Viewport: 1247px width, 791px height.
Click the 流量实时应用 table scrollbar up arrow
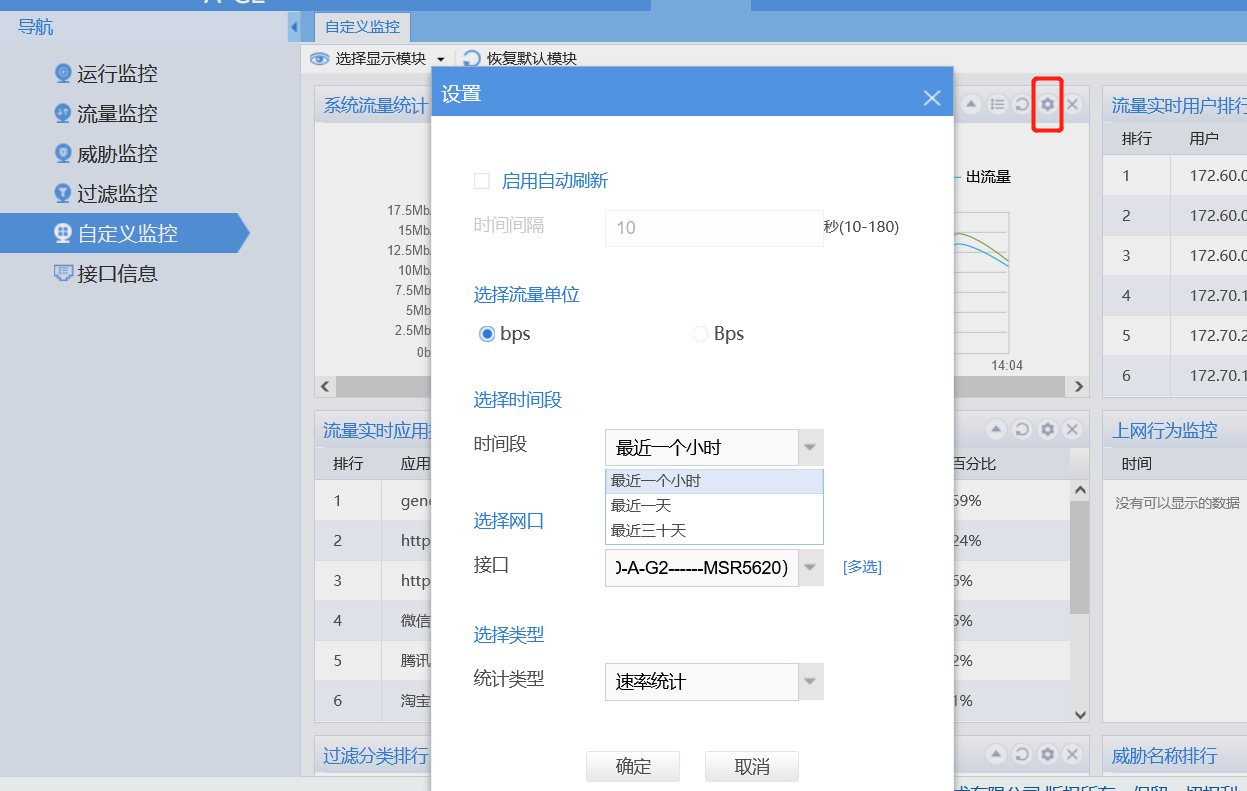(x=1079, y=490)
